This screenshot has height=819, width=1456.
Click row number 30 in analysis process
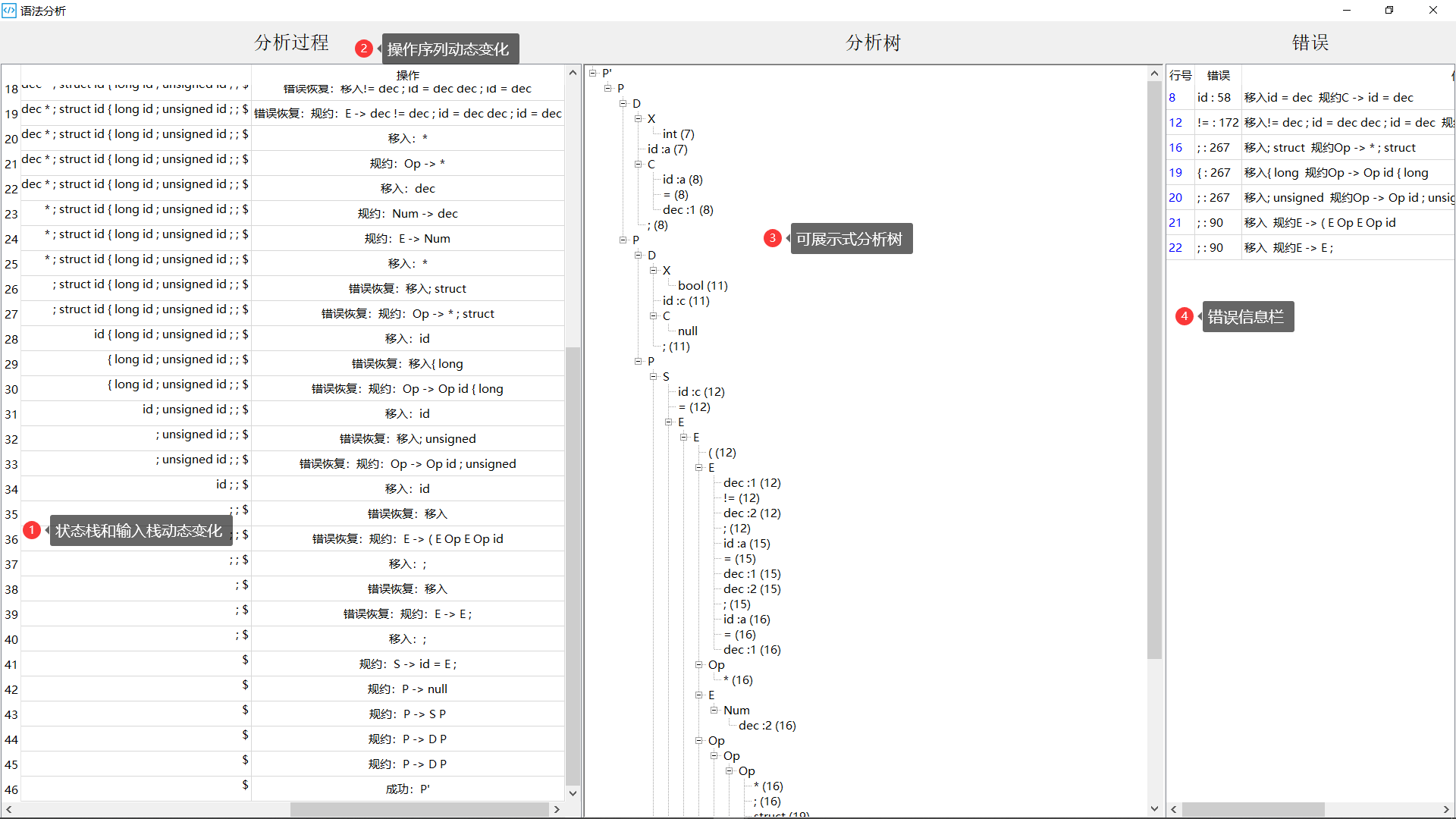[11, 389]
